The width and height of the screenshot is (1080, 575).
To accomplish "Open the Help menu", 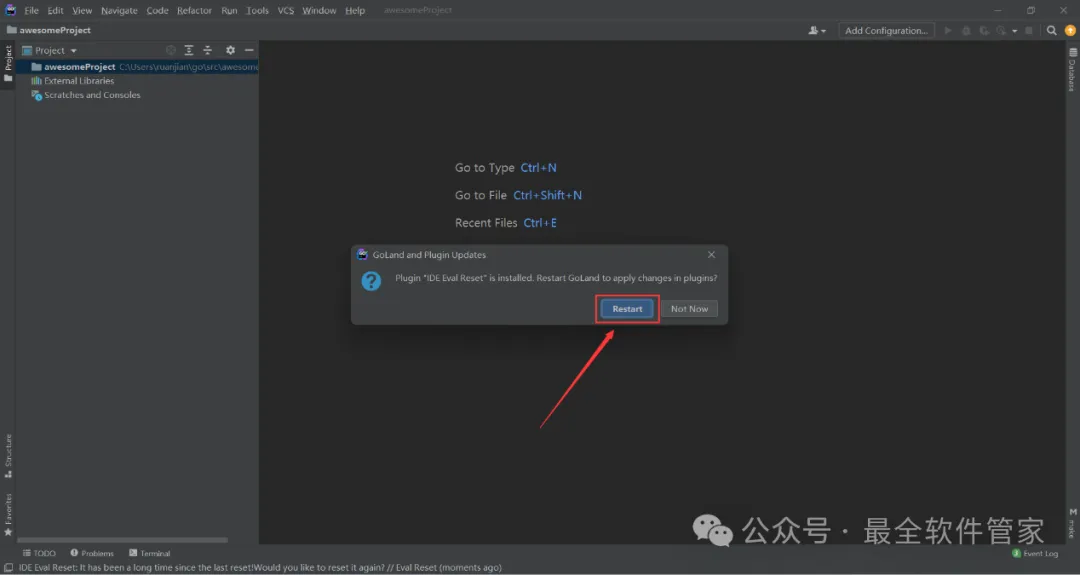I will click(355, 10).
